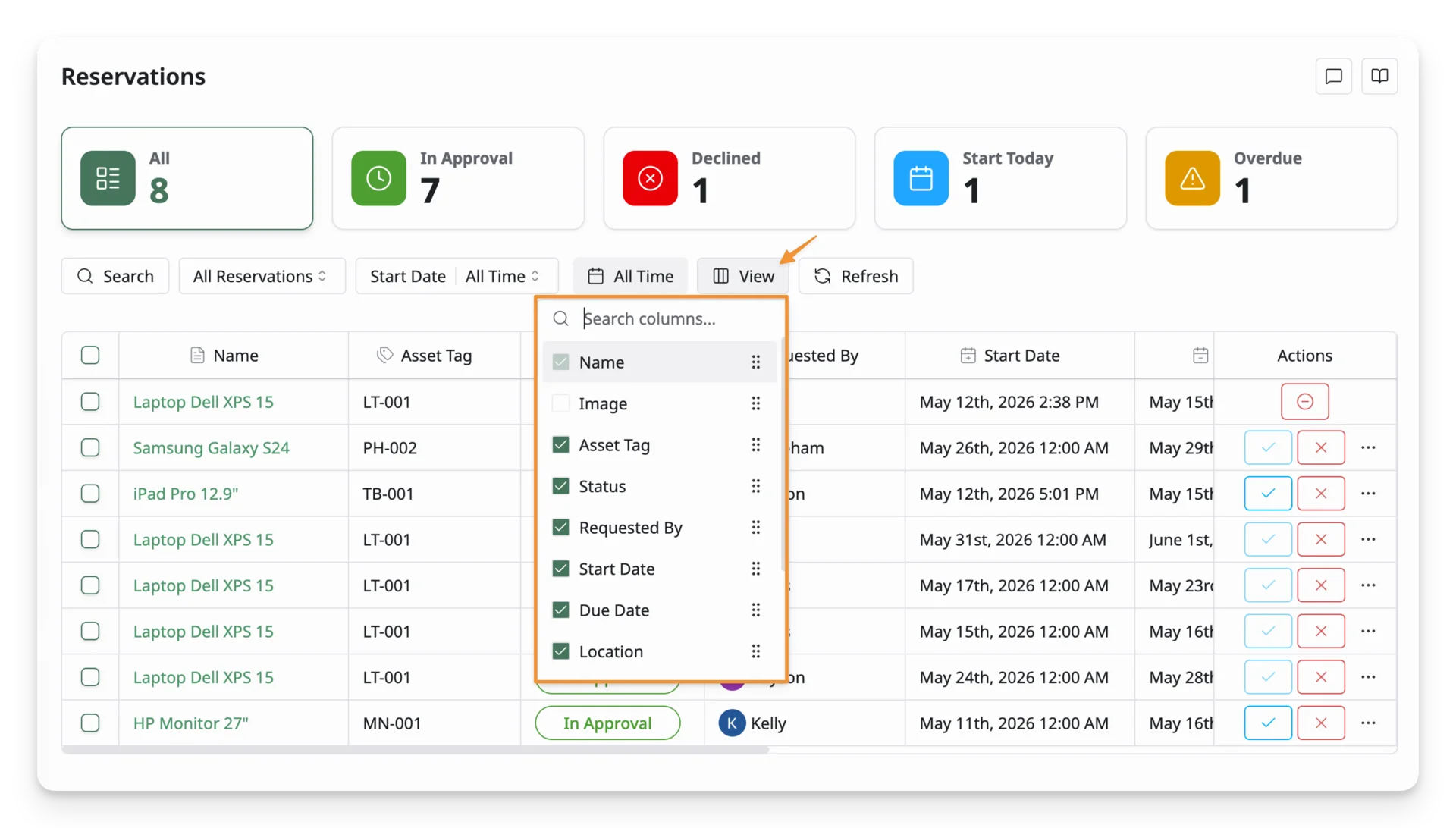The image size is (1456, 828).
Task: Decline the Samsung Galaxy S24 reservation
Action: [1320, 447]
